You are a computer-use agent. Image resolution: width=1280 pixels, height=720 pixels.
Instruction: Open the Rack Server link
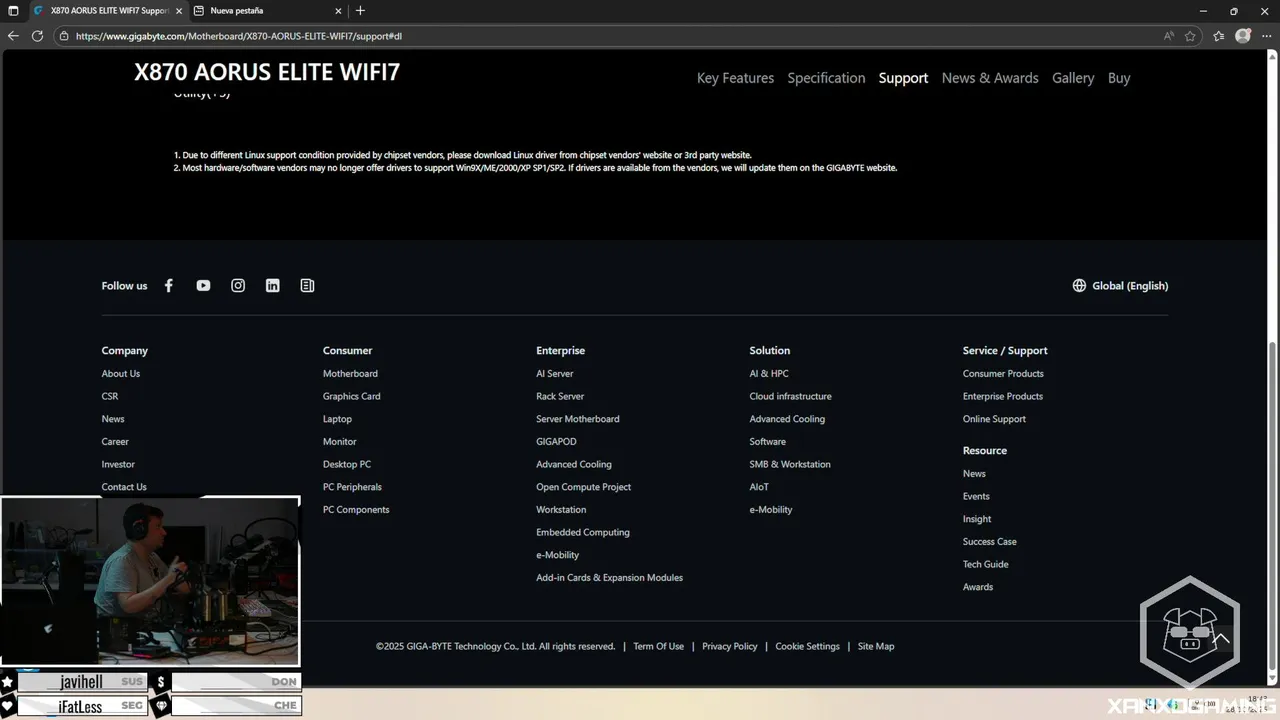560,396
